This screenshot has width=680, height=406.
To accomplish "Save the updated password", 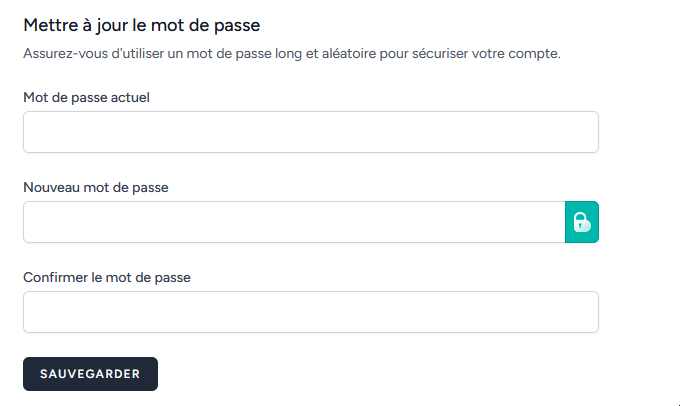I will coord(90,374).
